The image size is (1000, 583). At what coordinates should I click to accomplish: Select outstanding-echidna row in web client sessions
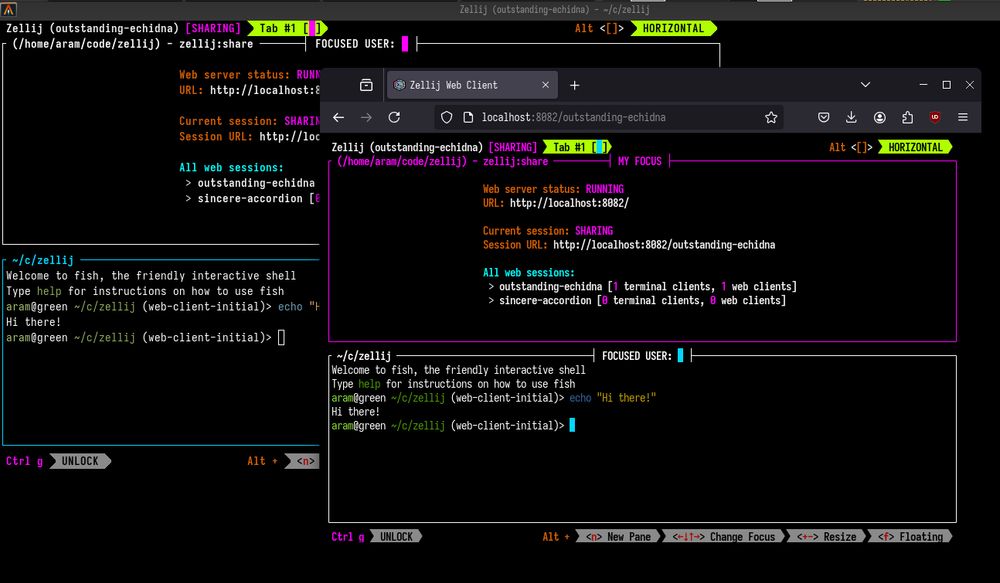(642, 286)
